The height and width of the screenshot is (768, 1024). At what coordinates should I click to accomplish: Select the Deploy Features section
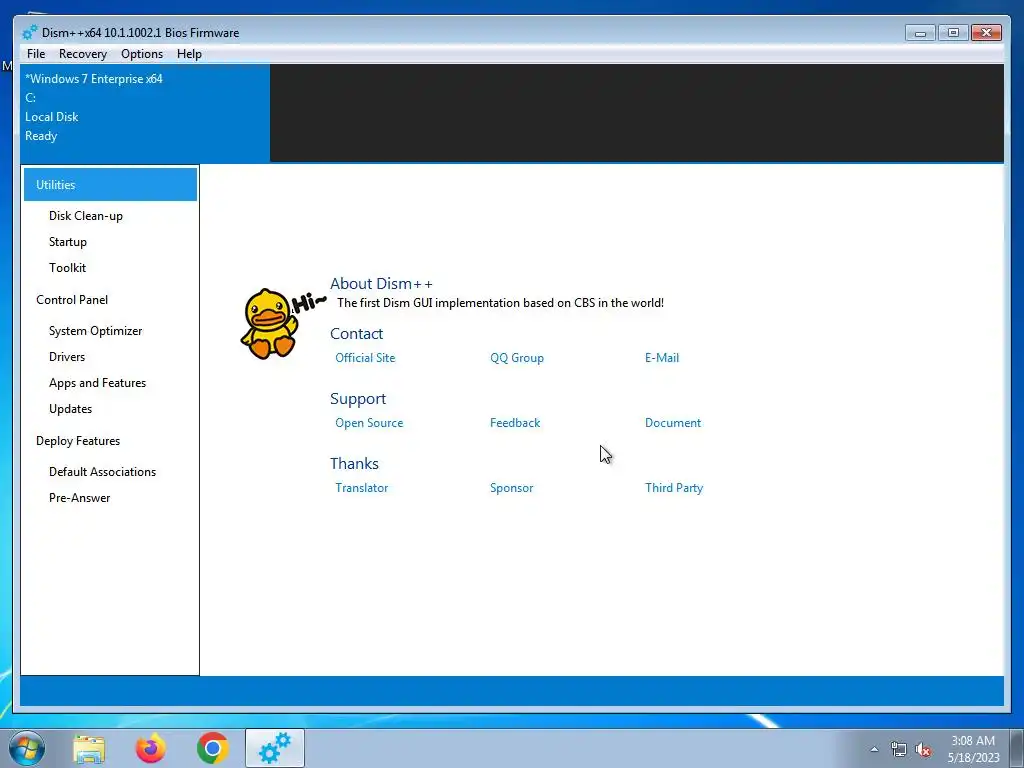78,441
